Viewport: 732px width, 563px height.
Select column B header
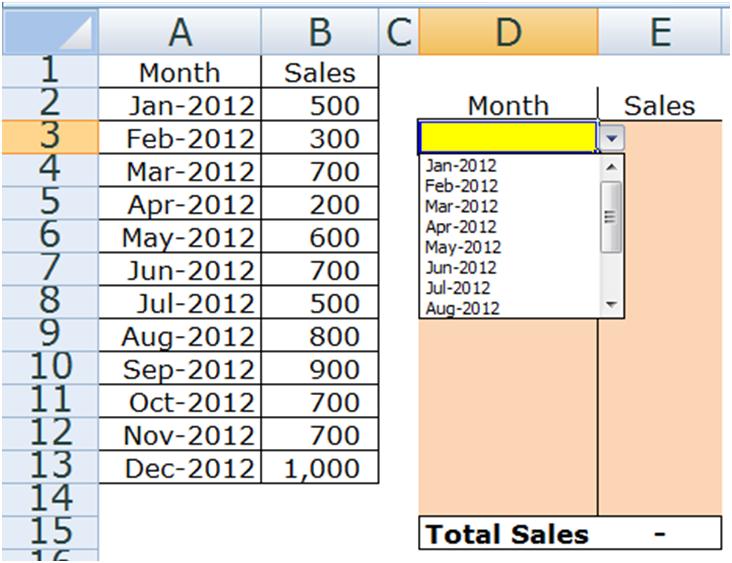pos(319,32)
